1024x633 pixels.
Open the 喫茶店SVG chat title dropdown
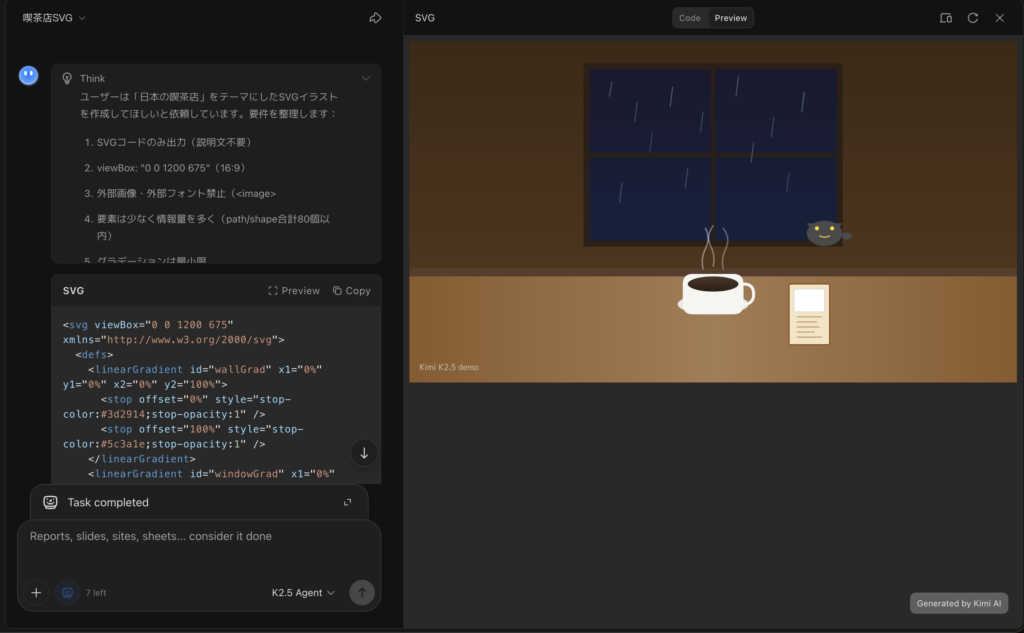coord(55,18)
